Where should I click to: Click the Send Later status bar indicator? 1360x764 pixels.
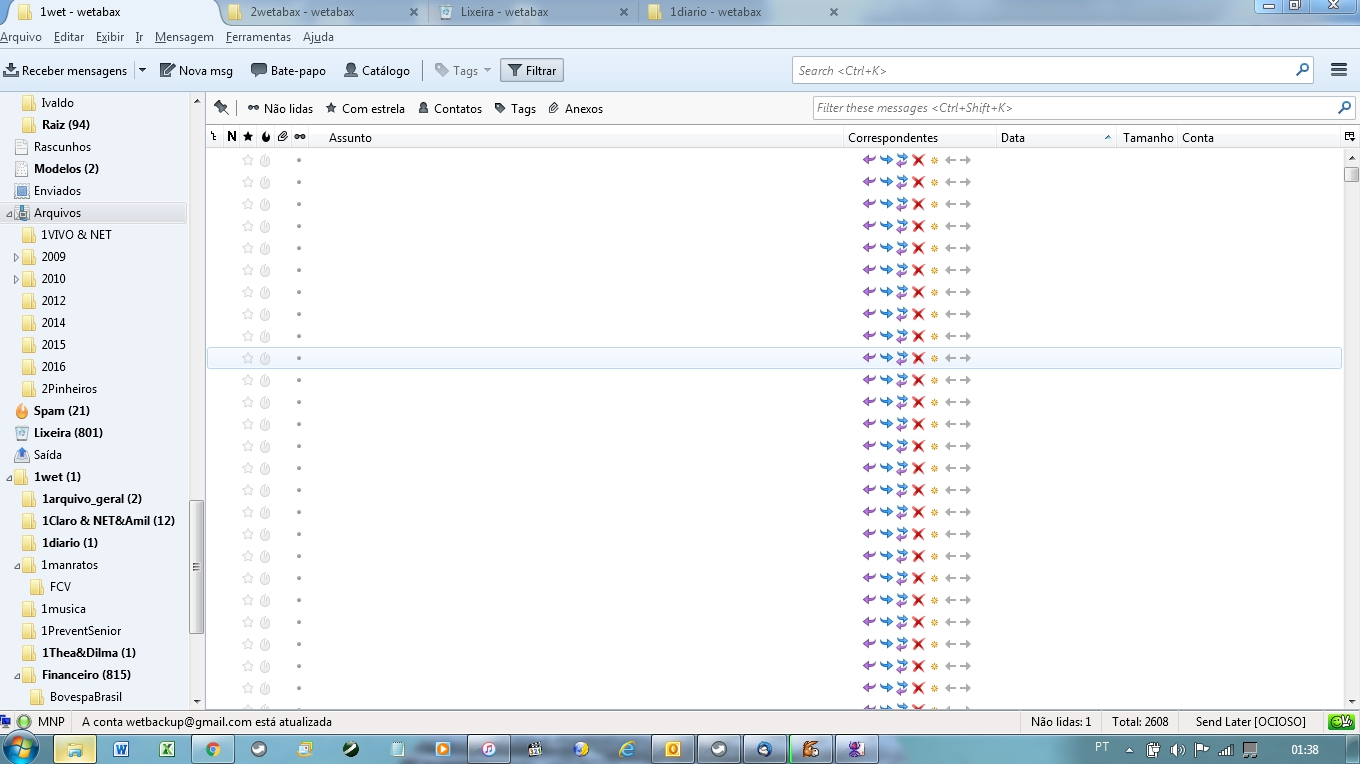1250,722
